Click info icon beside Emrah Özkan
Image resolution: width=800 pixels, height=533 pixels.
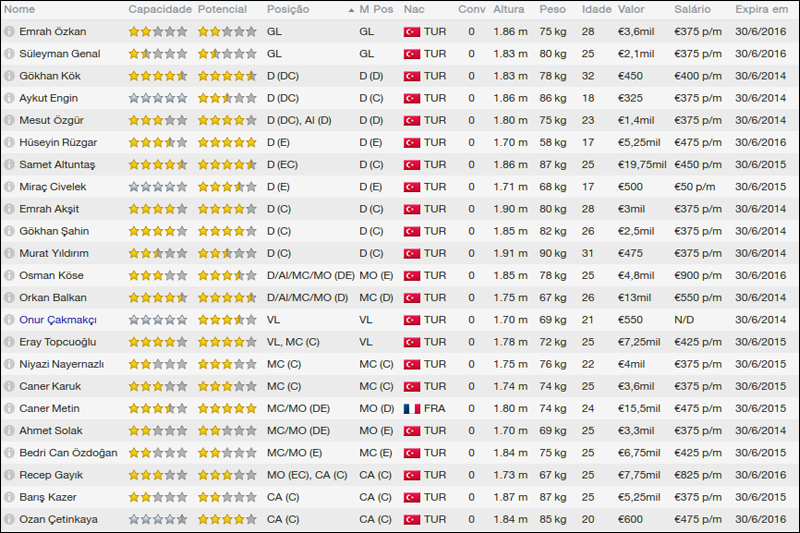tap(9, 32)
